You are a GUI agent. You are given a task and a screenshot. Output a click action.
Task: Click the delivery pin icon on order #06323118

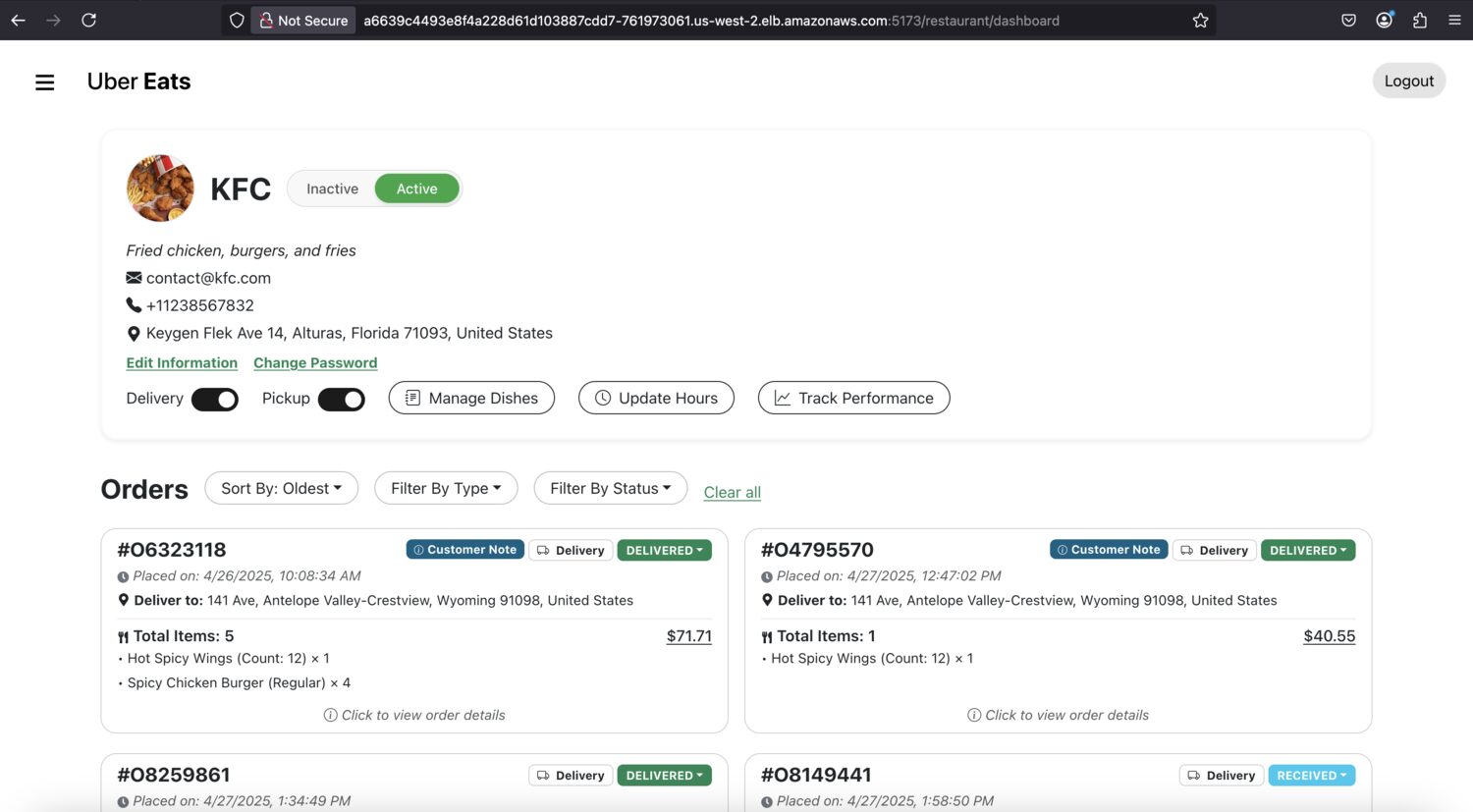tap(124, 600)
